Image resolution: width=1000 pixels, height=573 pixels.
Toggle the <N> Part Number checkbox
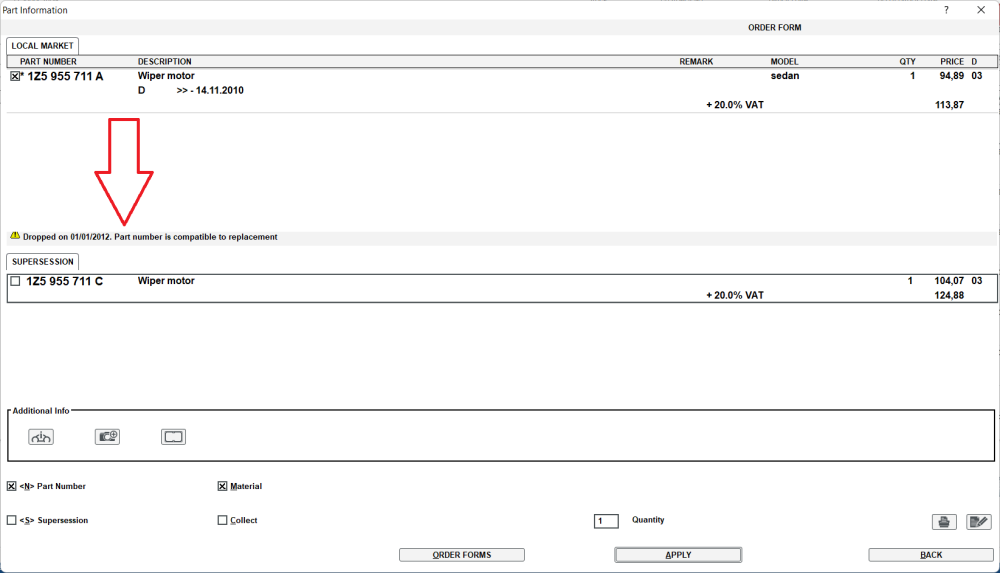(11, 486)
